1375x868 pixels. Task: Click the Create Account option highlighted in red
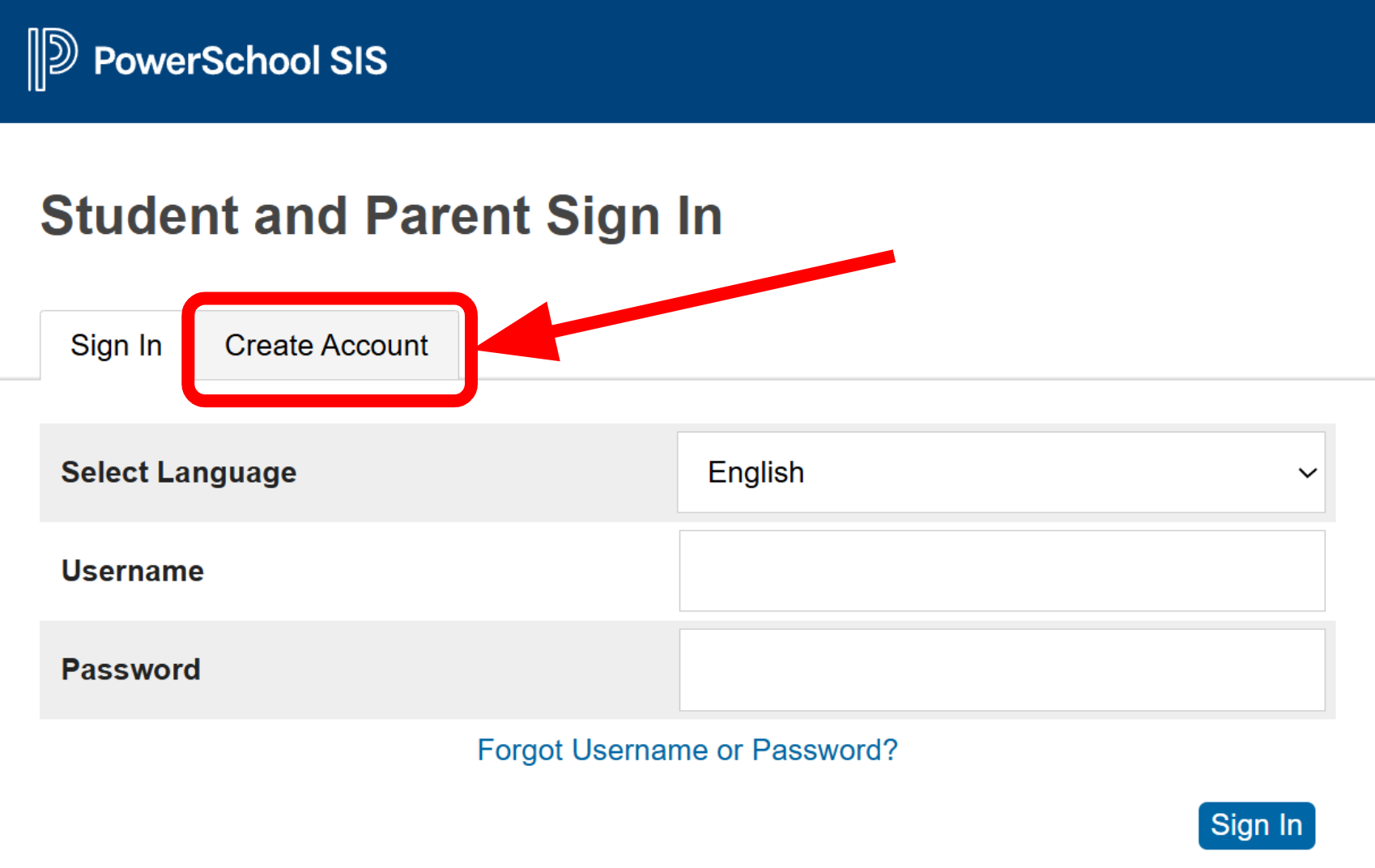(x=326, y=345)
